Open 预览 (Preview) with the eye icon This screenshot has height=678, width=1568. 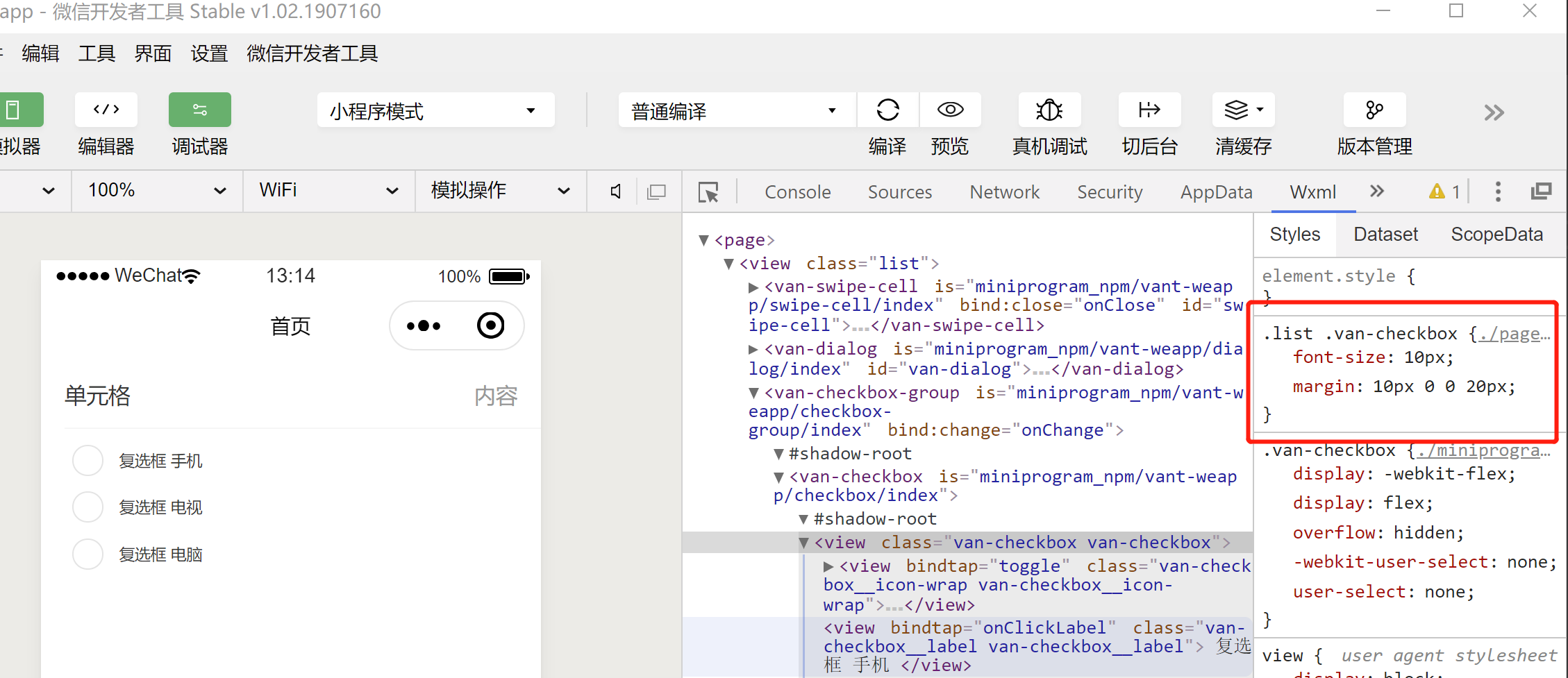950,110
